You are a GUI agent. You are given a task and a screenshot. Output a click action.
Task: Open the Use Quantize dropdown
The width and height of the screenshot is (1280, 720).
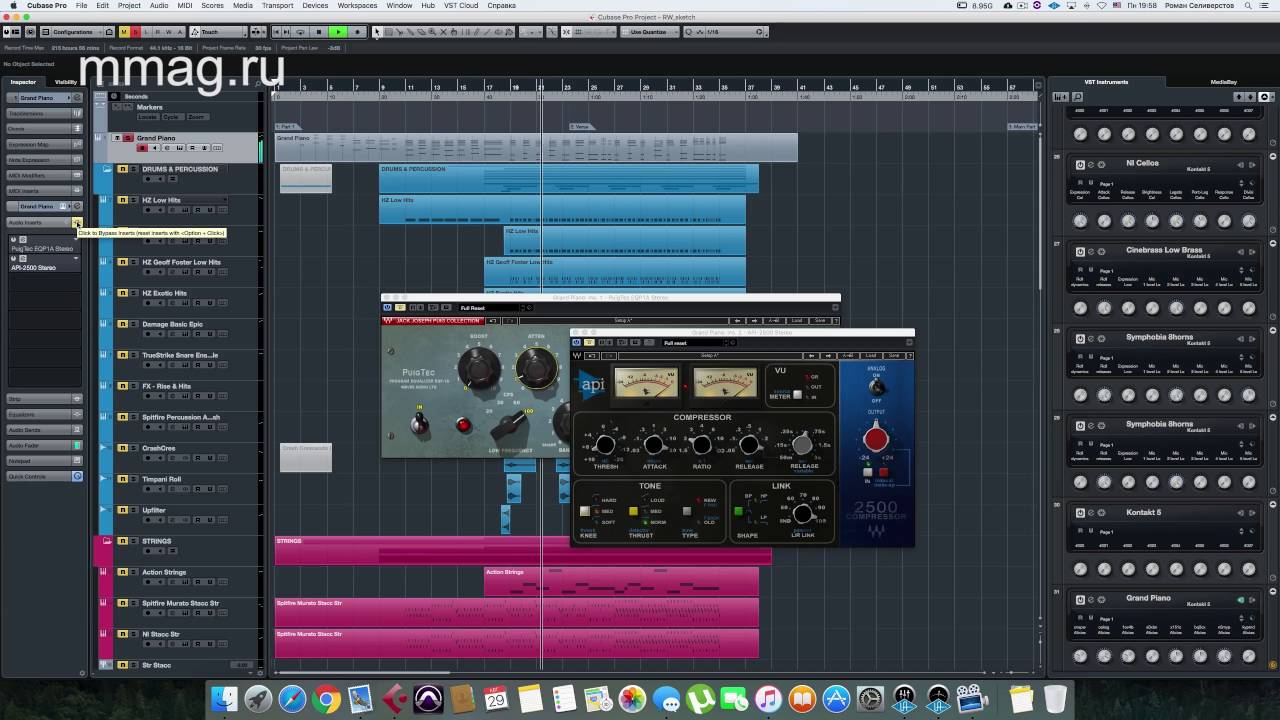pos(651,32)
